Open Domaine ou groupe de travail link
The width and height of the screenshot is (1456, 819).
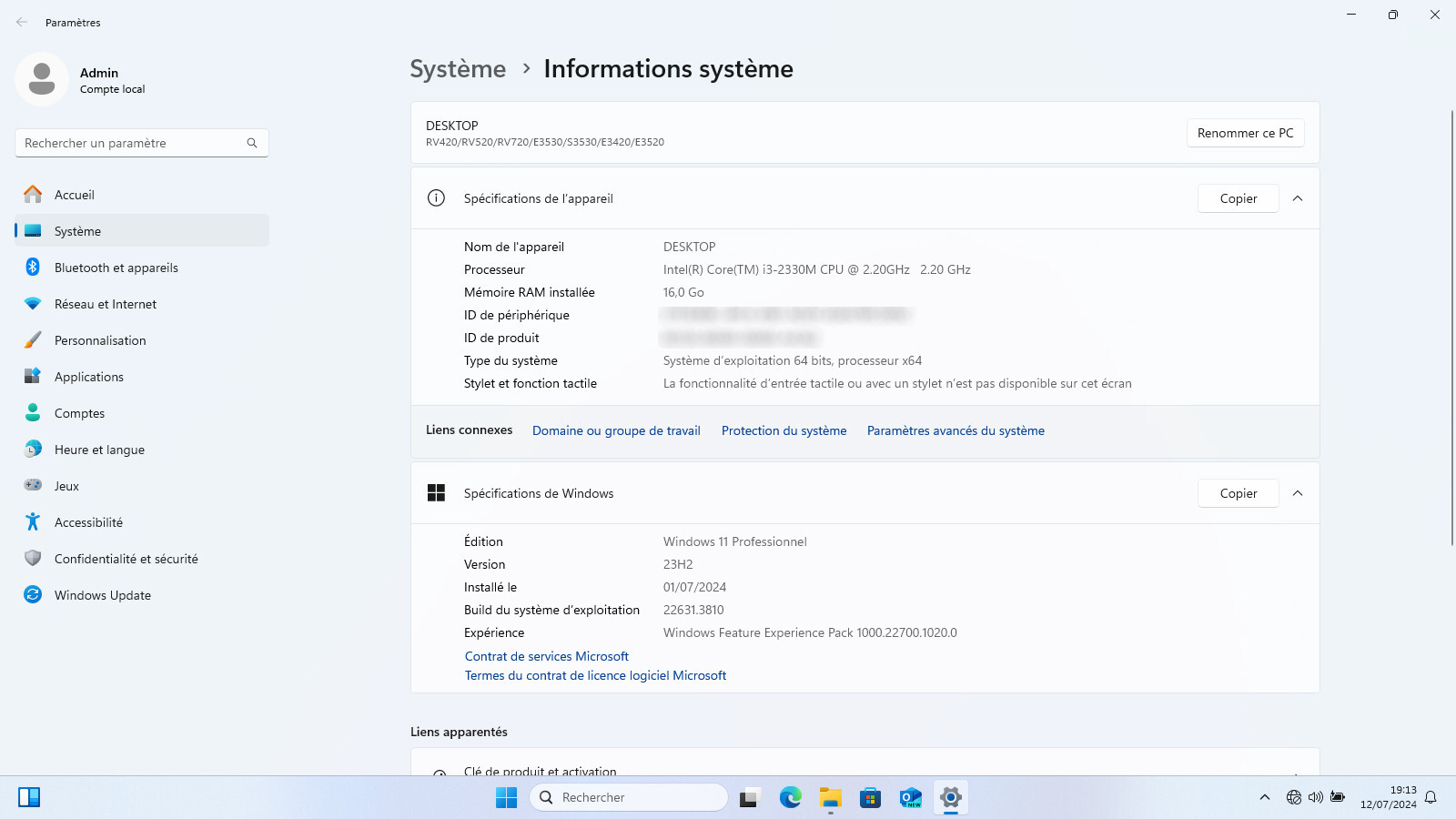coord(616,430)
